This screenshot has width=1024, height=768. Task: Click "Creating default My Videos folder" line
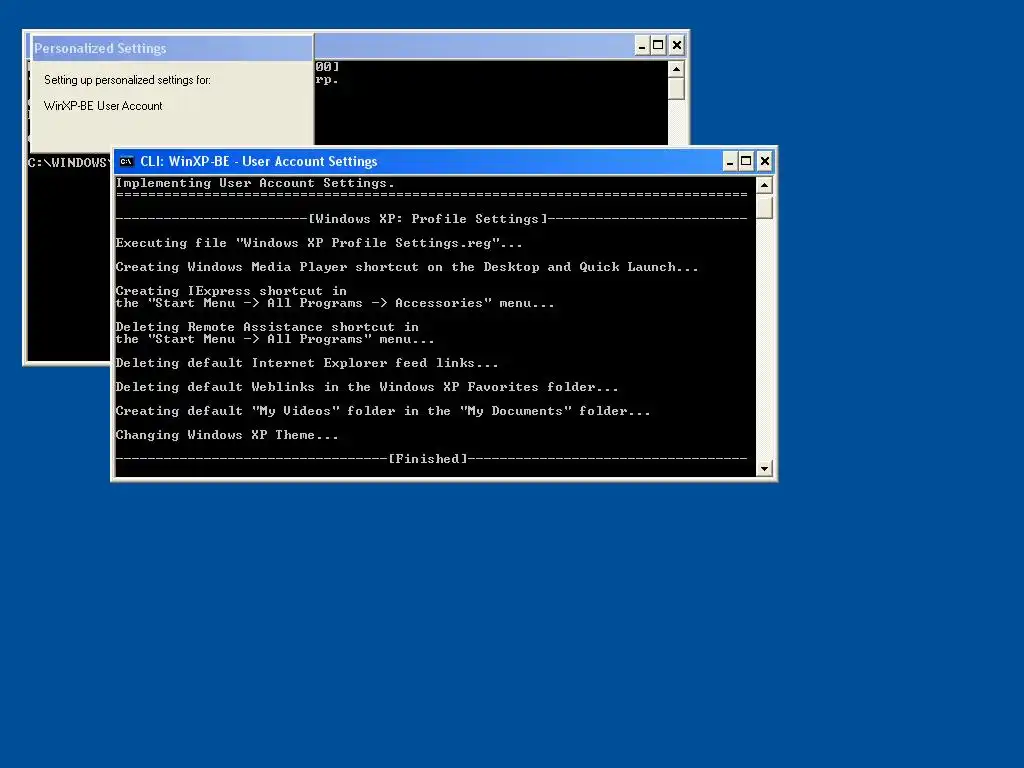(x=383, y=411)
